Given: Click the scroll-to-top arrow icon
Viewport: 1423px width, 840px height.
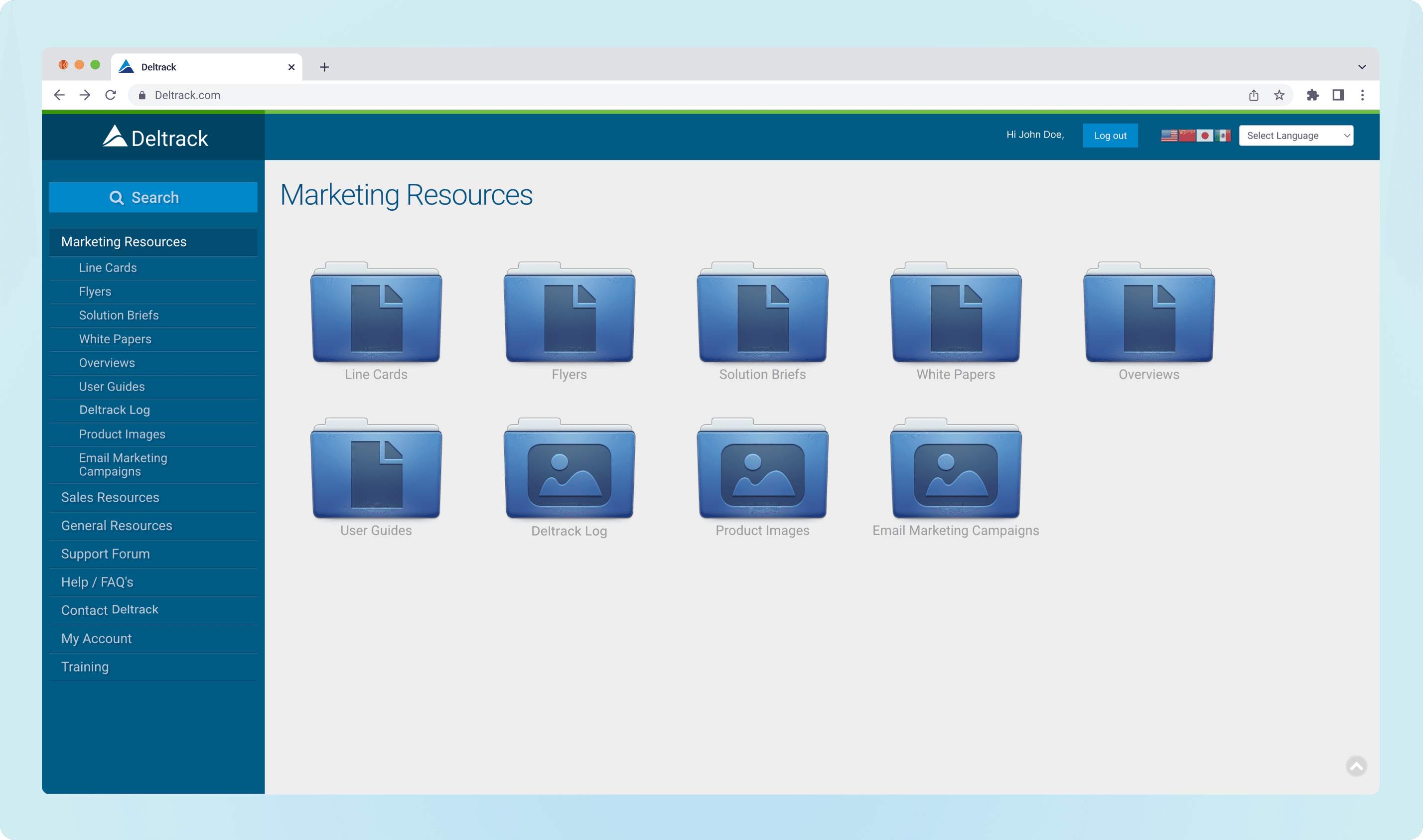Looking at the screenshot, I should pyautogui.click(x=1356, y=766).
